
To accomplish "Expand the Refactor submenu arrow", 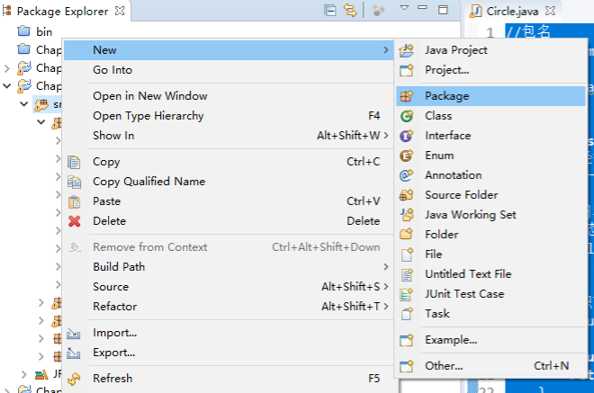I will tap(386, 306).
